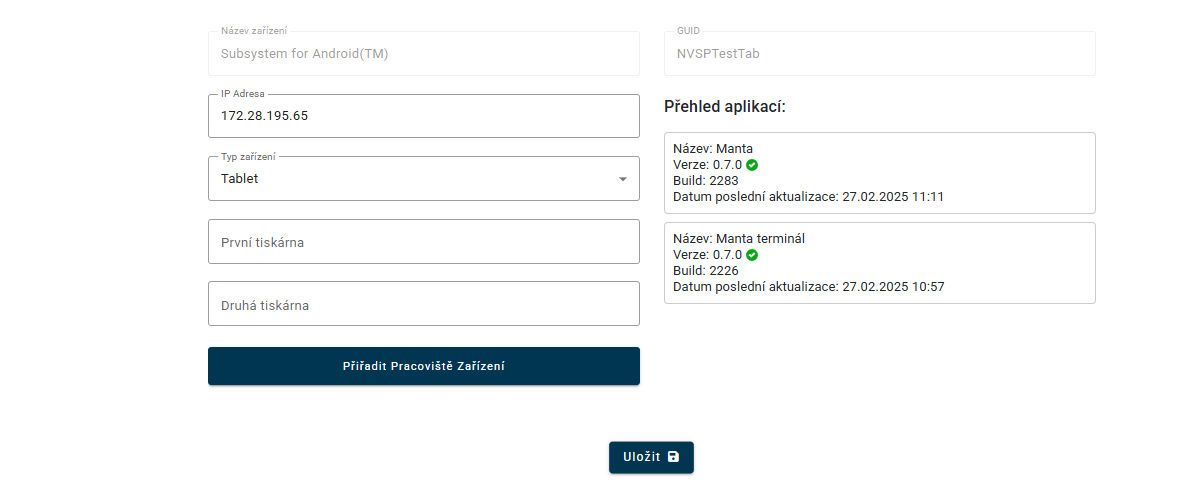
Task: Click the GUID field showing NVSPTestTab
Action: pos(879,54)
